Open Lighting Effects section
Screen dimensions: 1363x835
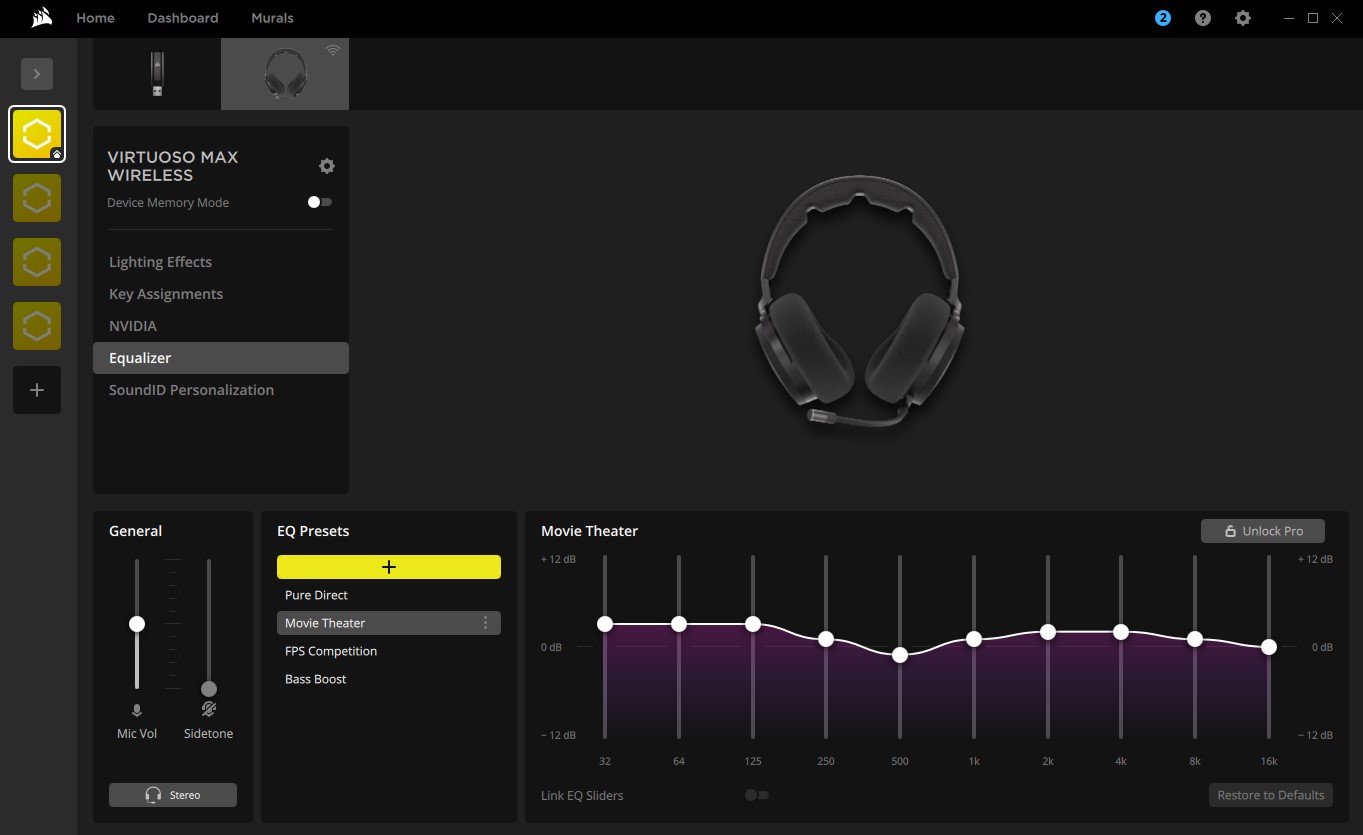[x=221, y=262]
